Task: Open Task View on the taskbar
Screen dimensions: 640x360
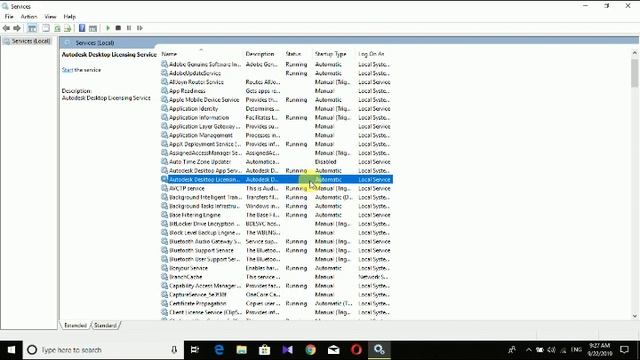Action: tap(195, 350)
